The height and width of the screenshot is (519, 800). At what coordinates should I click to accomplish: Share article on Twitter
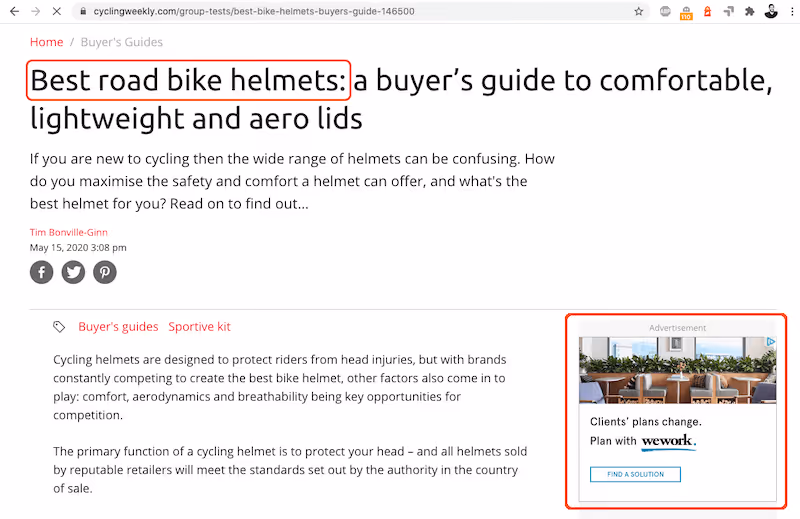(73, 272)
